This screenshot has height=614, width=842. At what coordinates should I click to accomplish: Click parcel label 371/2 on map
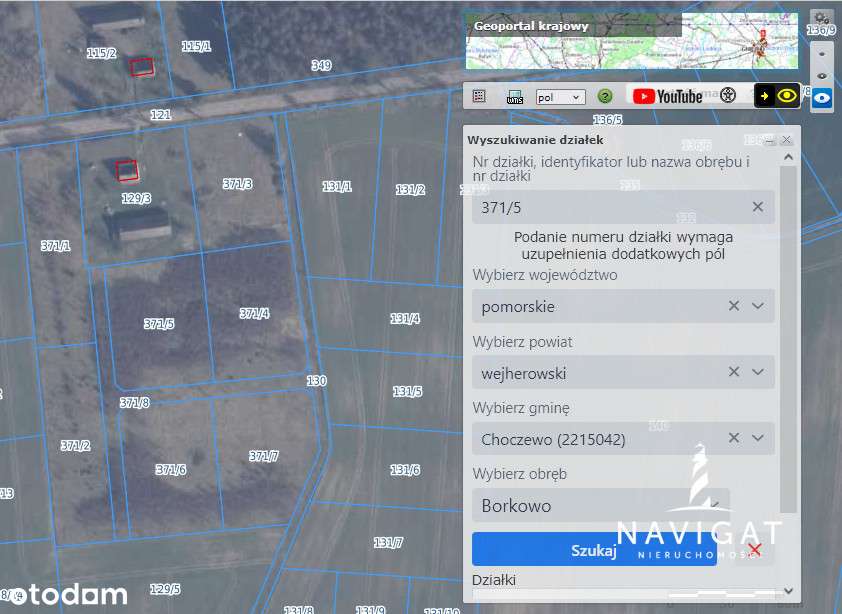(75, 445)
